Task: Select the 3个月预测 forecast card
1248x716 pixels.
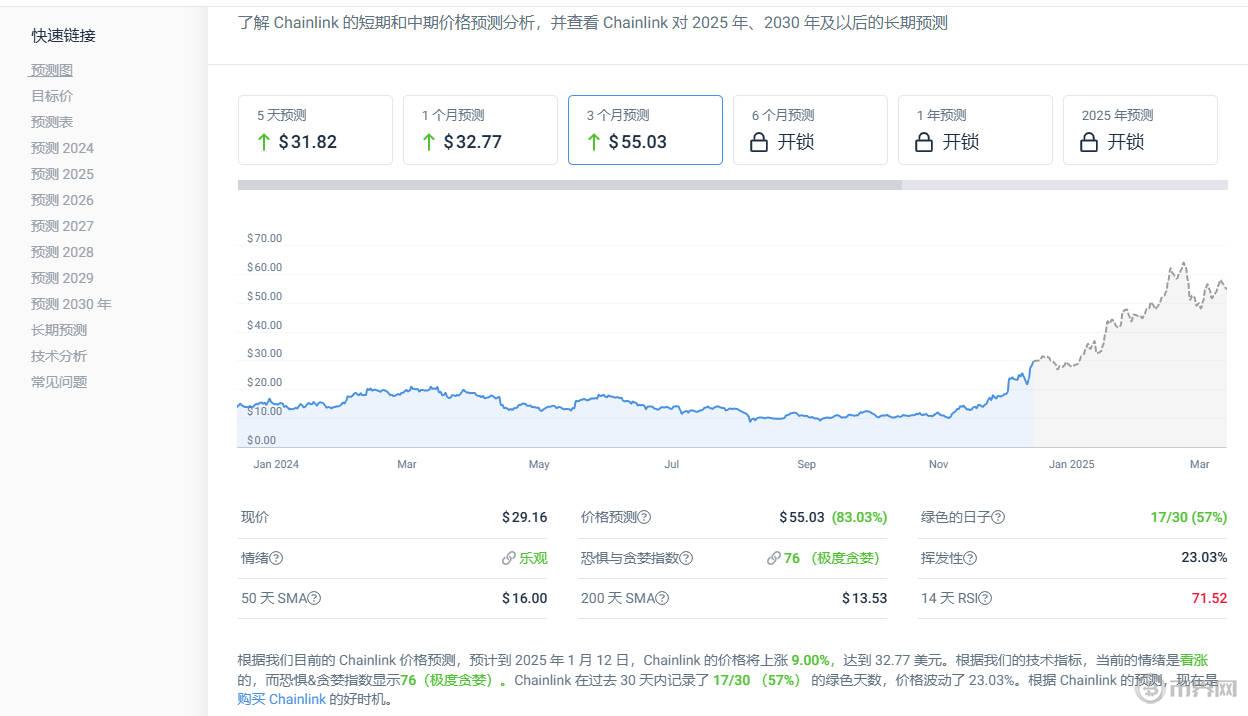Action: (x=645, y=130)
